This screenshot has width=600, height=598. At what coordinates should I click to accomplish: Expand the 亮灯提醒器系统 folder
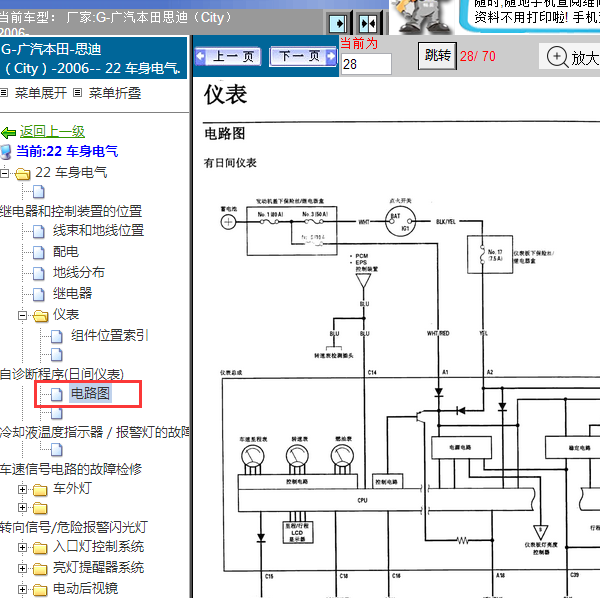(23, 569)
